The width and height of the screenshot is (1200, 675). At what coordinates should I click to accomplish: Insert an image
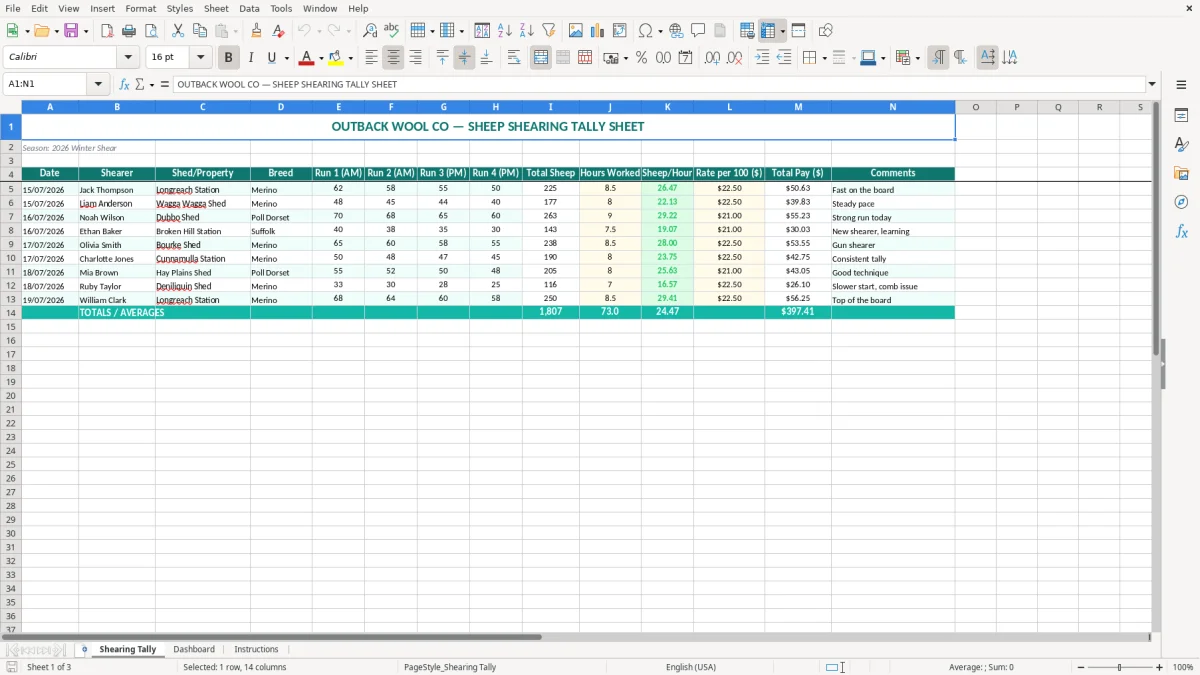(576, 31)
